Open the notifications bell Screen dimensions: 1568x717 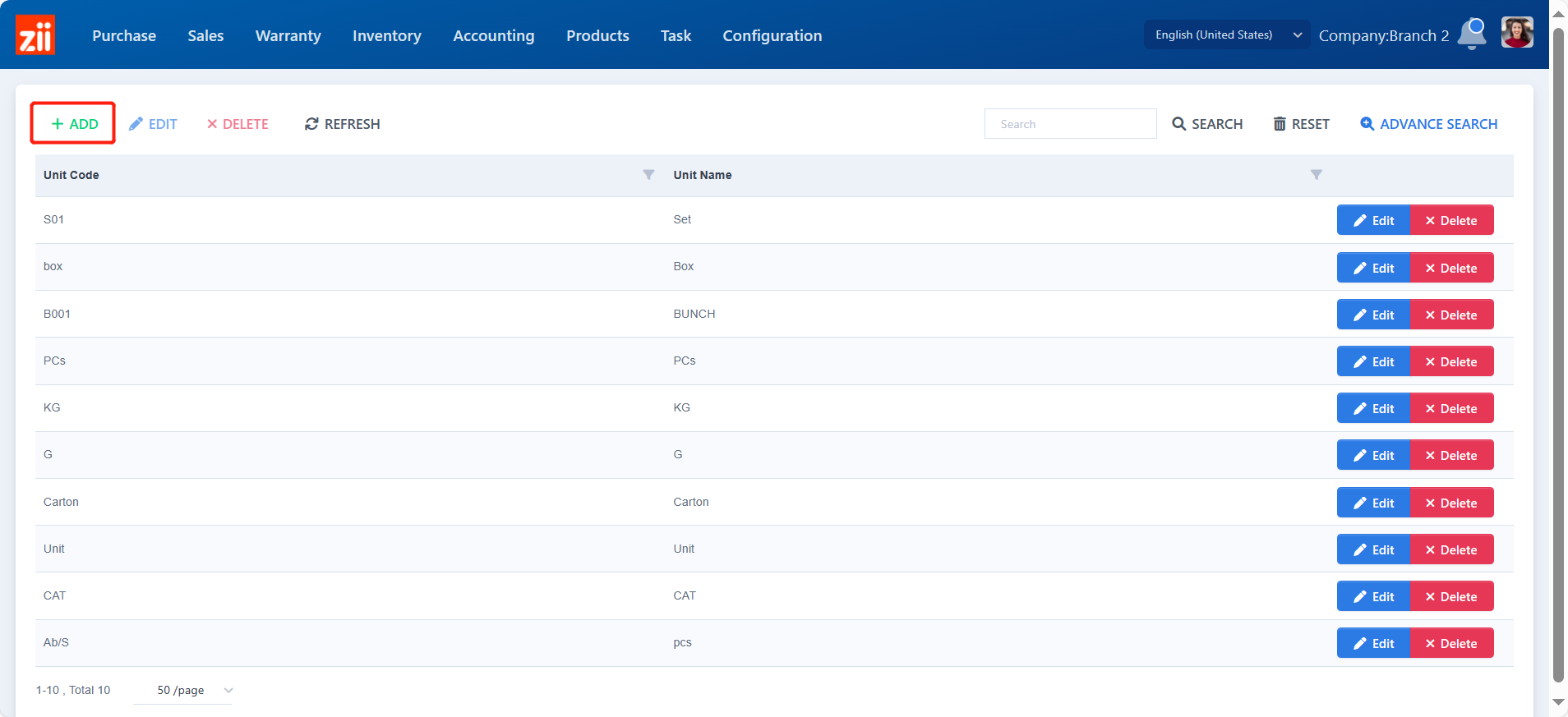(x=1472, y=34)
